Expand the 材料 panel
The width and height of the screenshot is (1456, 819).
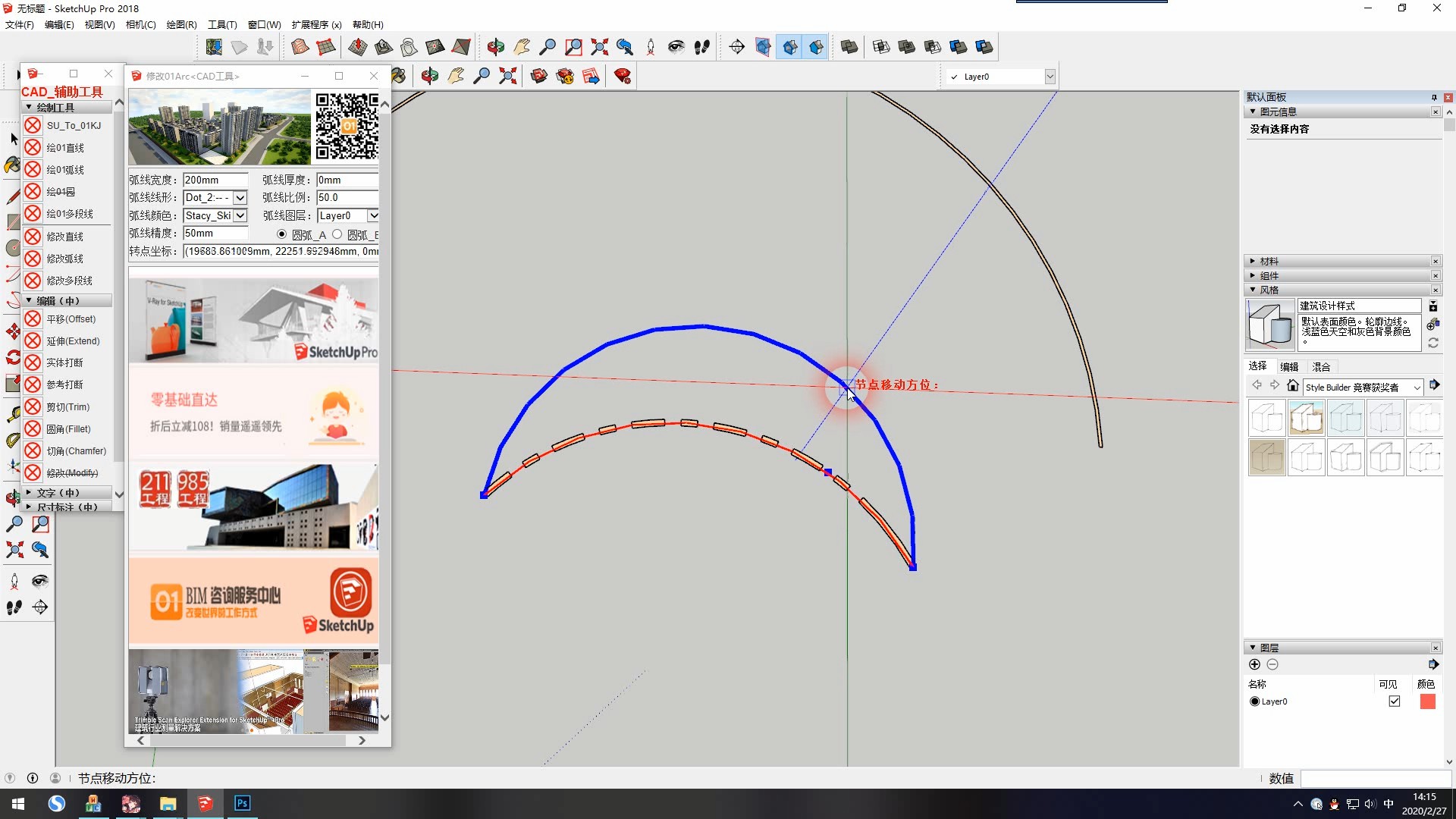click(x=1253, y=262)
